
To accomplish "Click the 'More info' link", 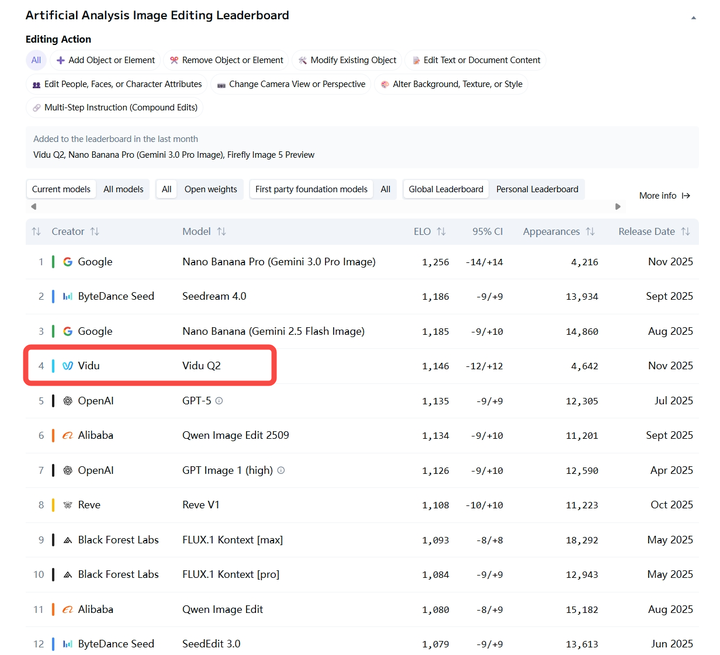I will pos(664,196).
